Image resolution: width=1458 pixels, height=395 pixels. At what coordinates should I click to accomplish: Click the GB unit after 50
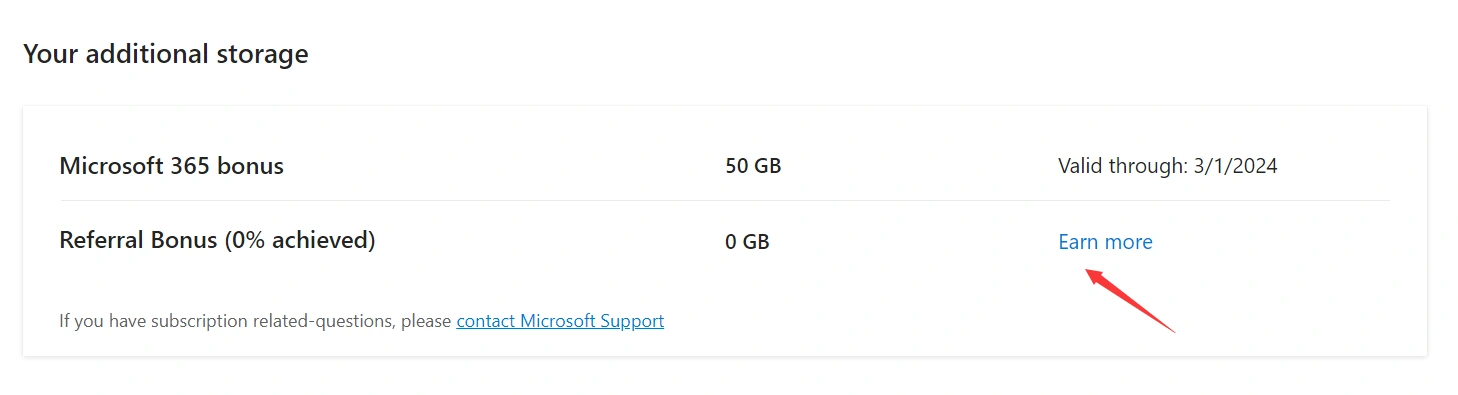pyautogui.click(x=767, y=166)
